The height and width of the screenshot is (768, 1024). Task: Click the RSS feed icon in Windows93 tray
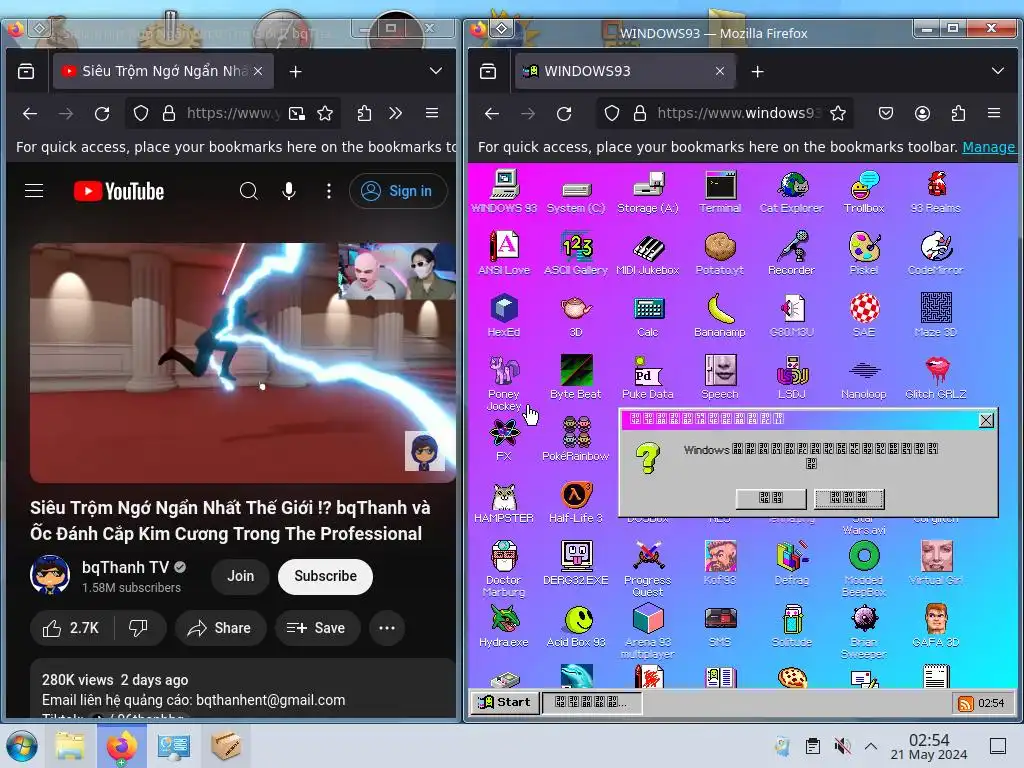965,703
